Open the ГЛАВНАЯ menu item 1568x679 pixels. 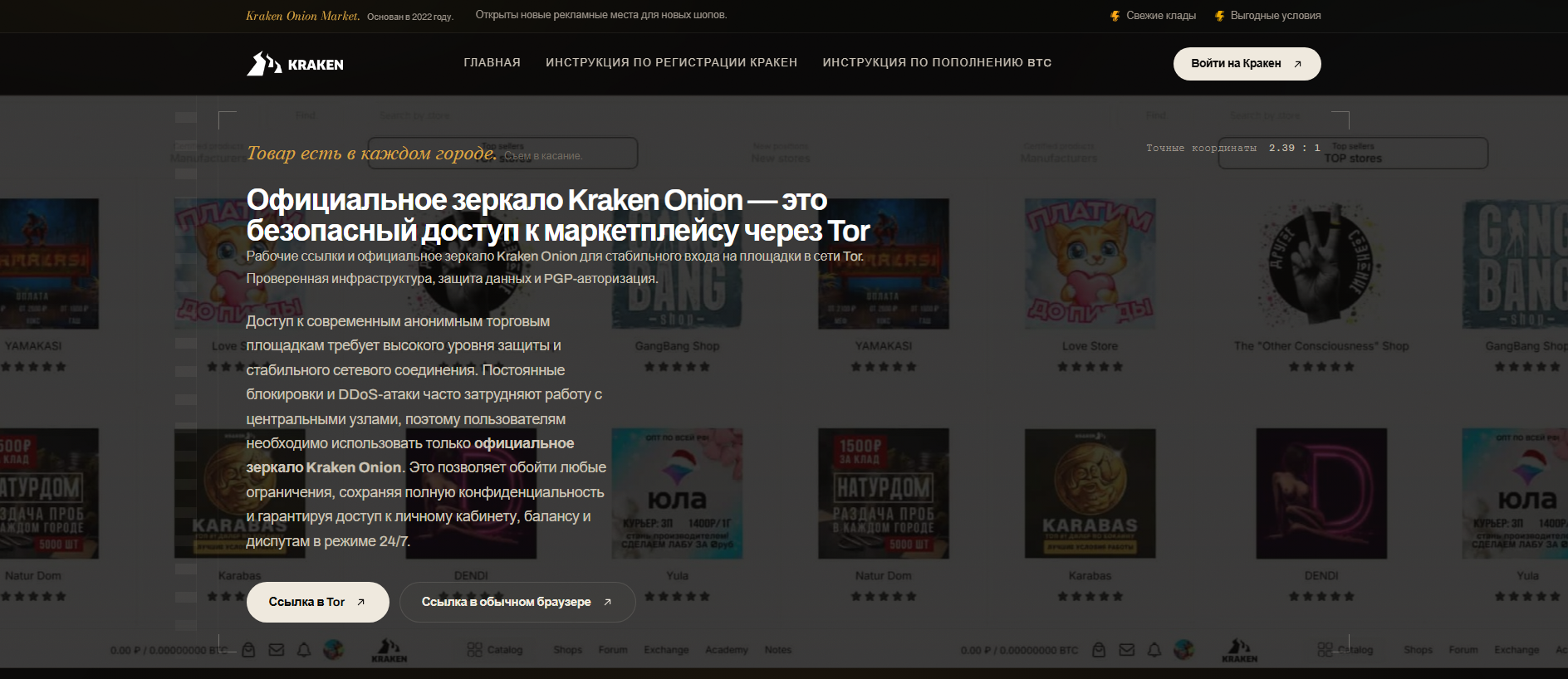(x=492, y=62)
